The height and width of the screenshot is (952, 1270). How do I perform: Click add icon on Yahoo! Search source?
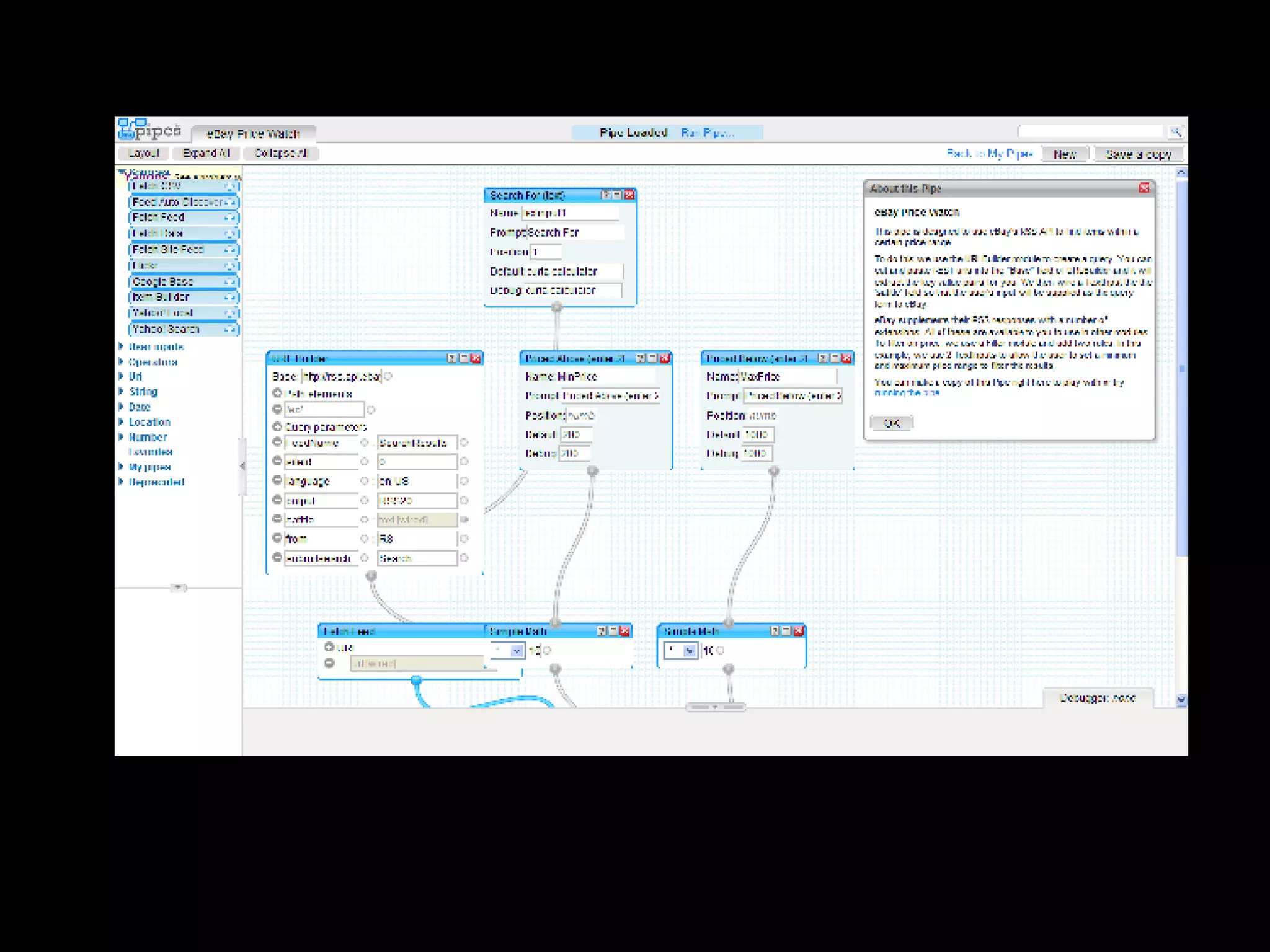tap(229, 329)
